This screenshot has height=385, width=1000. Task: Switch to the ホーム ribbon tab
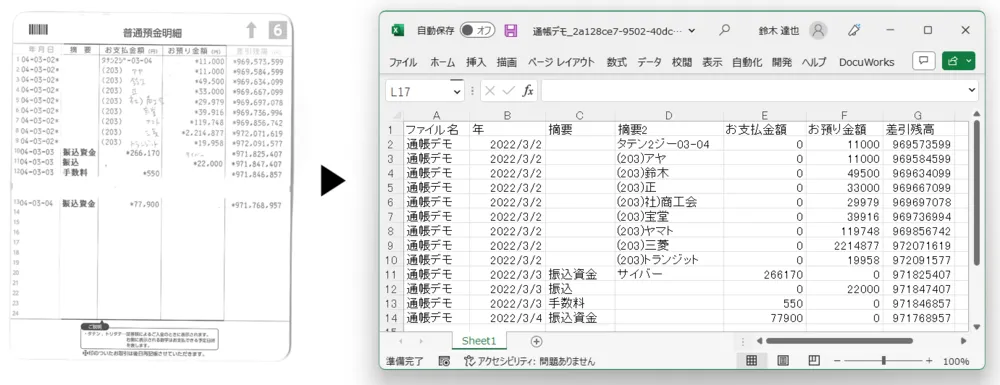click(x=443, y=62)
